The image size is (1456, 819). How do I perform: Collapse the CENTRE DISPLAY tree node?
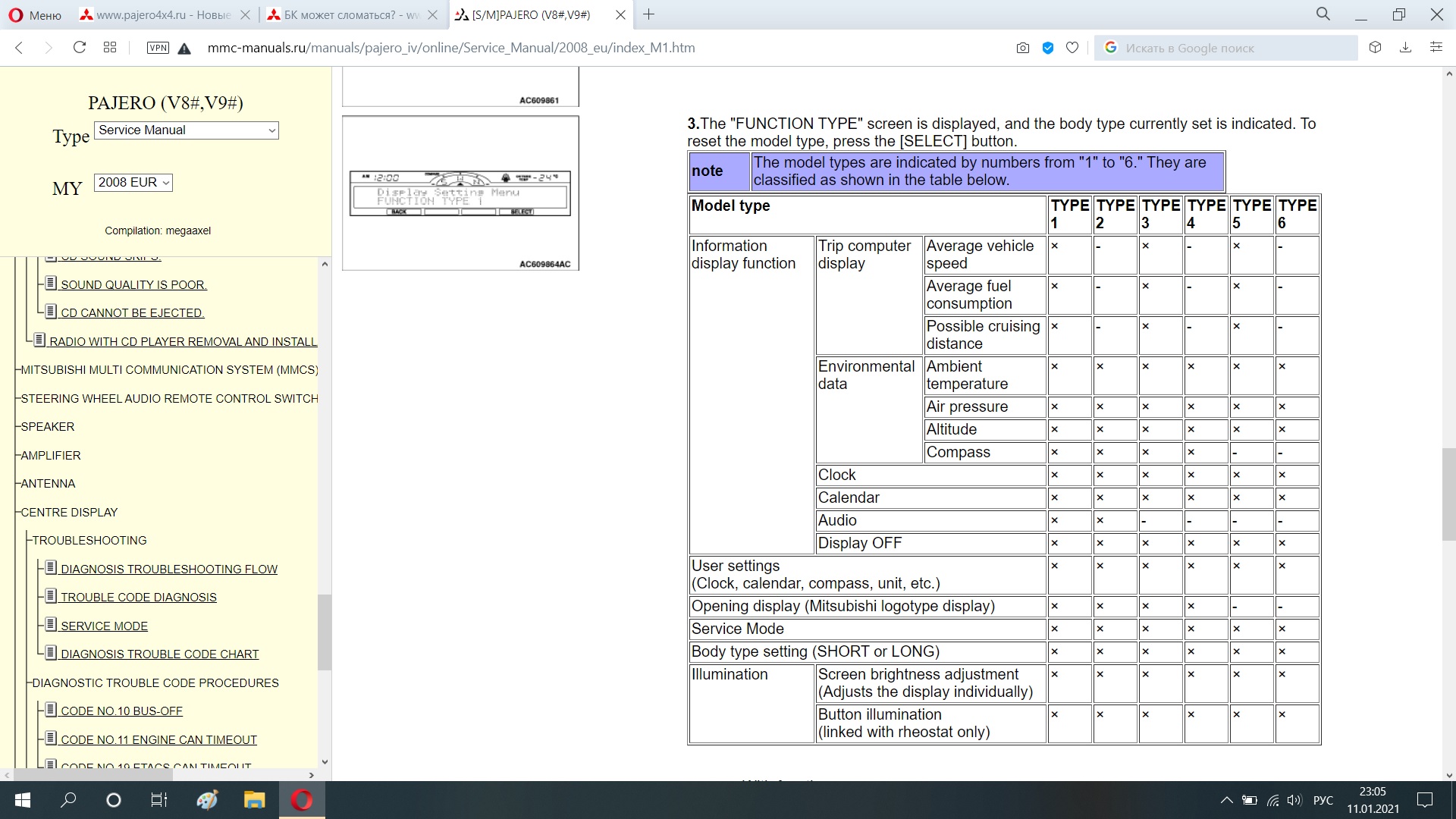(69, 513)
